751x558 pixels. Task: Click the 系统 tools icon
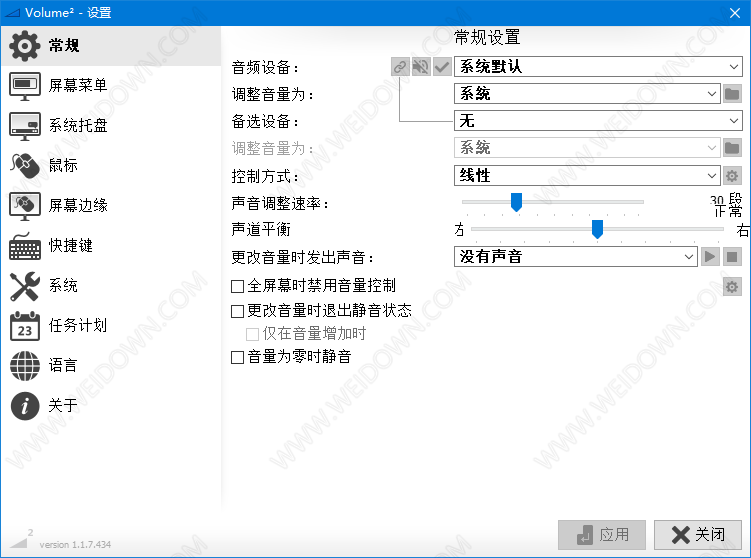25,286
